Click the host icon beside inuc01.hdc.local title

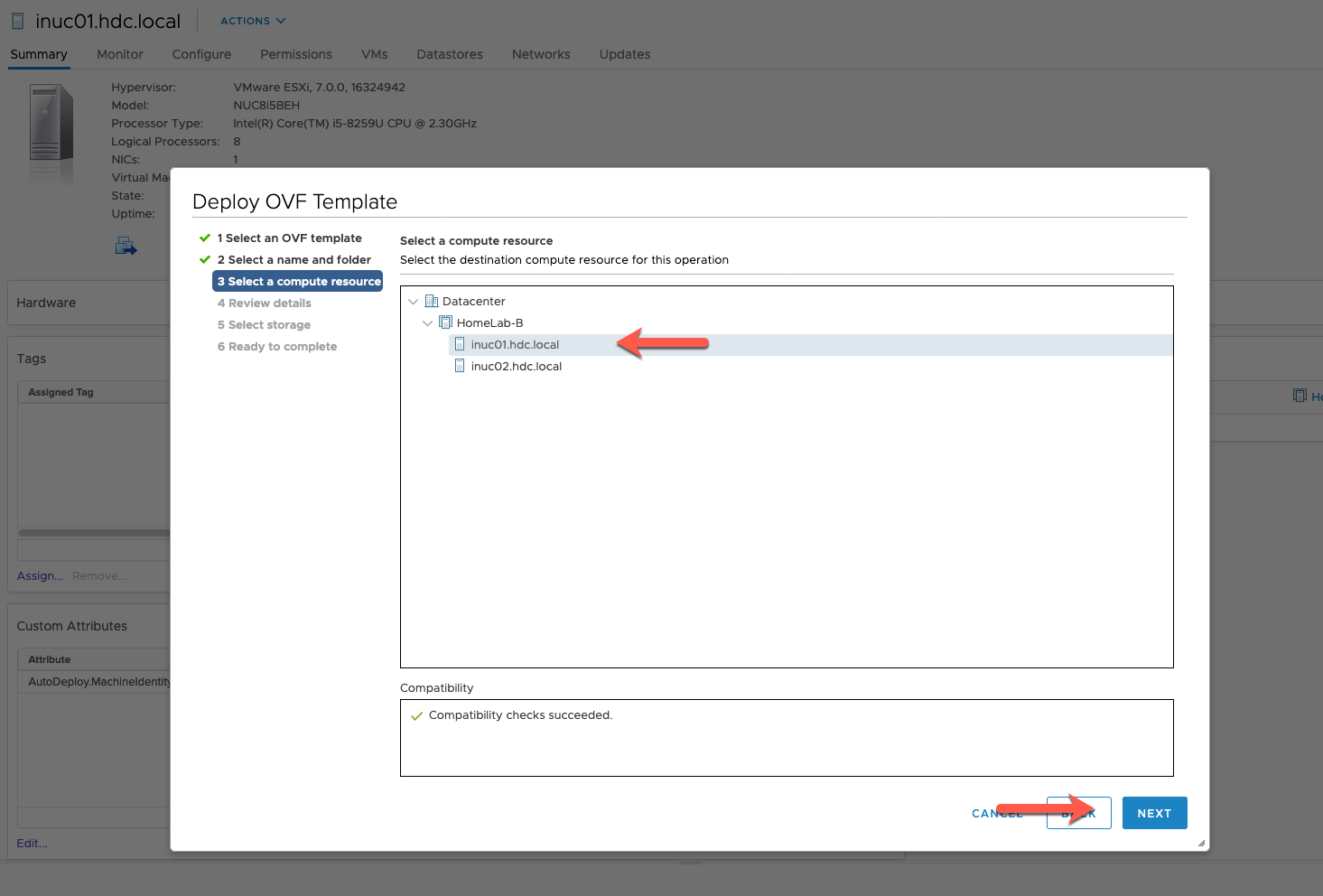(16, 20)
